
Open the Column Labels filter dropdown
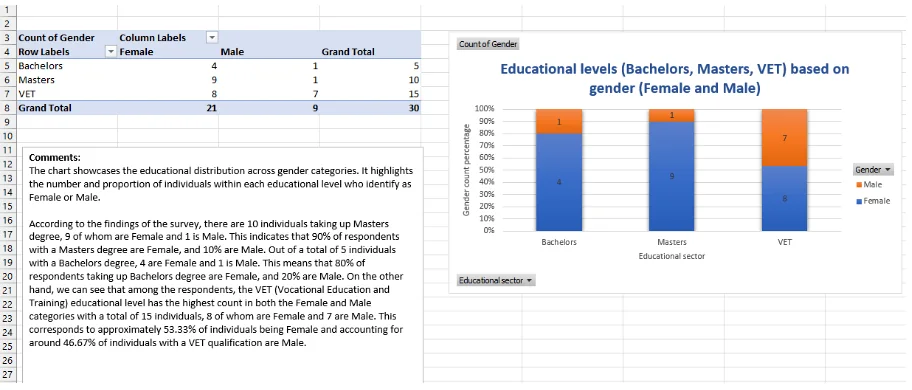[212, 38]
